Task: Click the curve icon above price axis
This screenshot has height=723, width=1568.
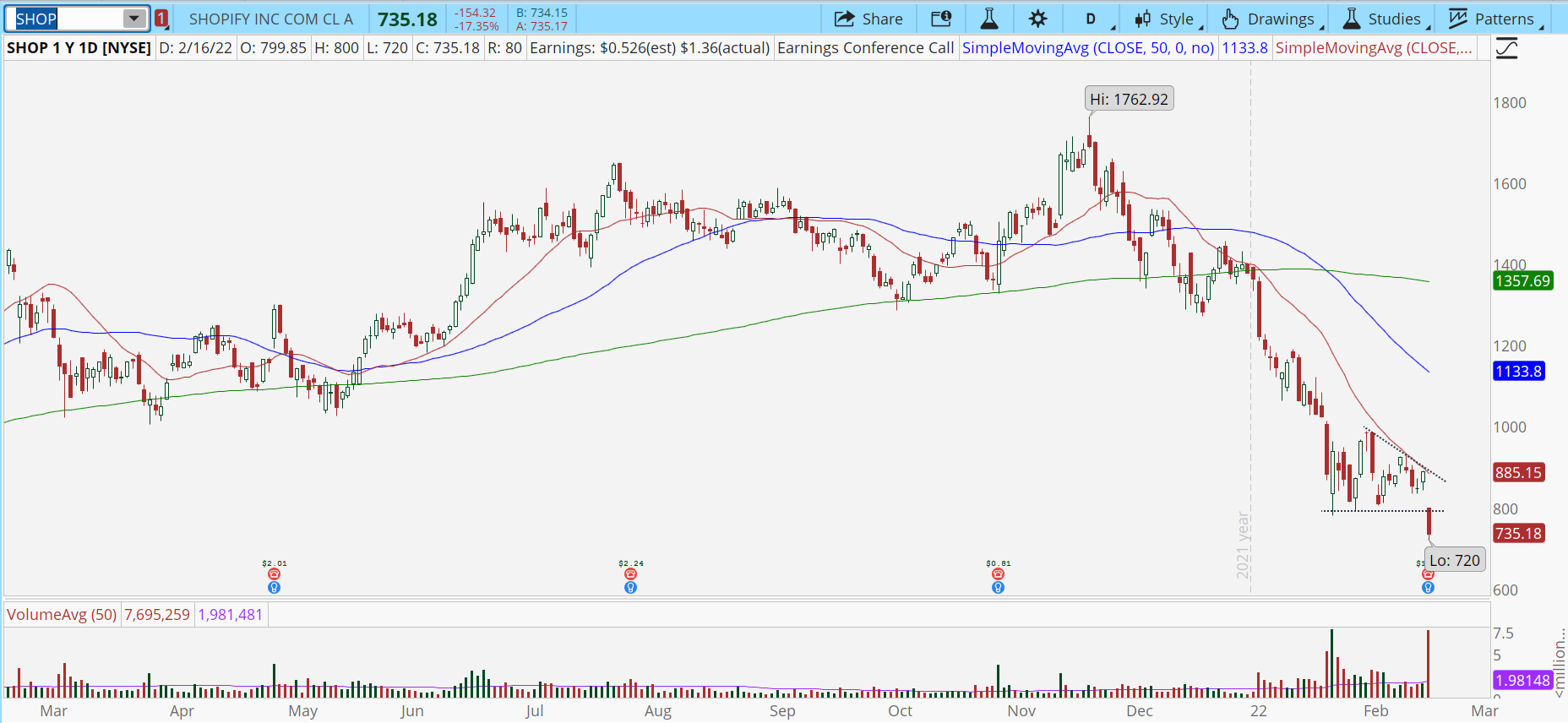Action: (1506, 48)
